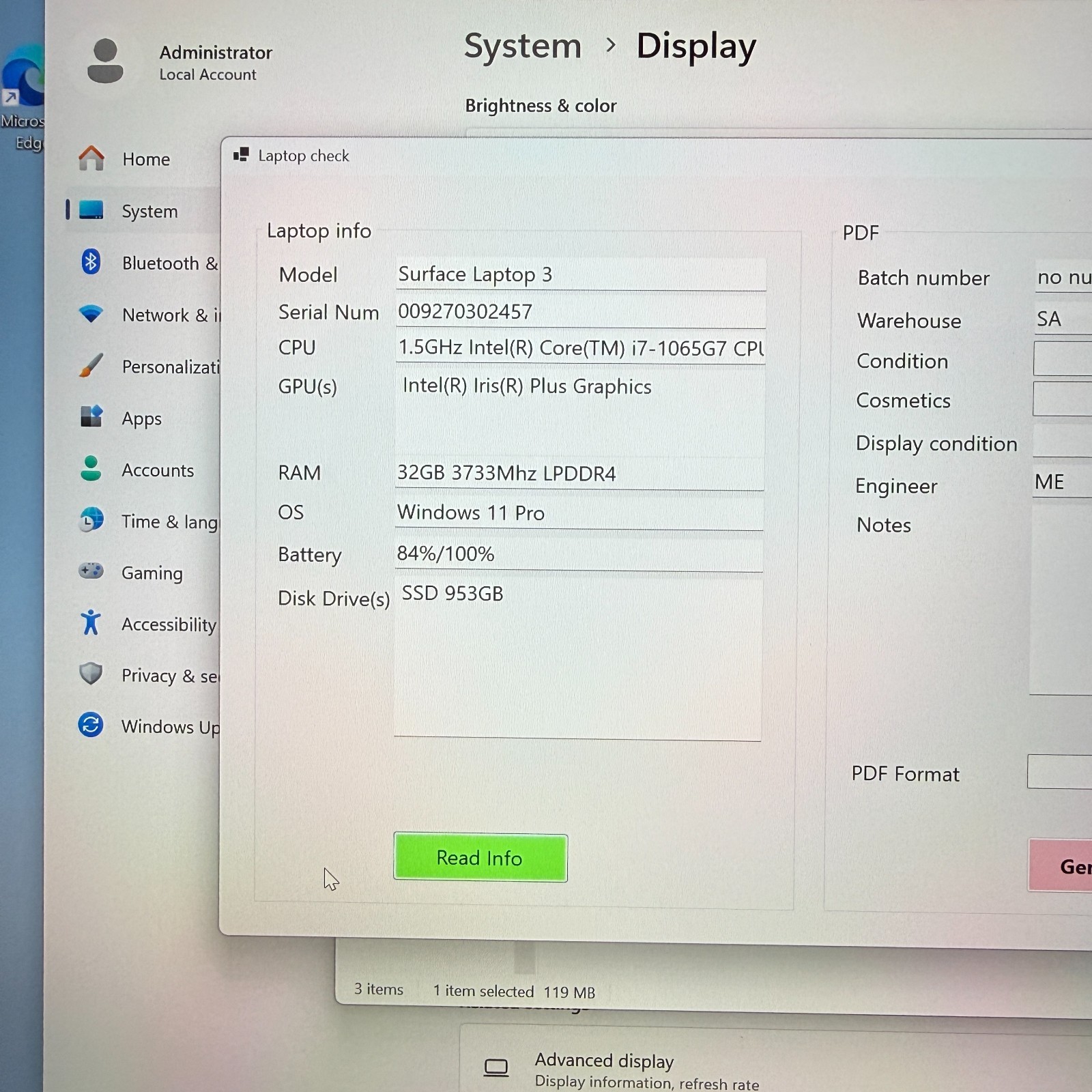1092x1092 pixels.
Task: Click the Advanced display monitor icon
Action: pyautogui.click(x=496, y=1067)
